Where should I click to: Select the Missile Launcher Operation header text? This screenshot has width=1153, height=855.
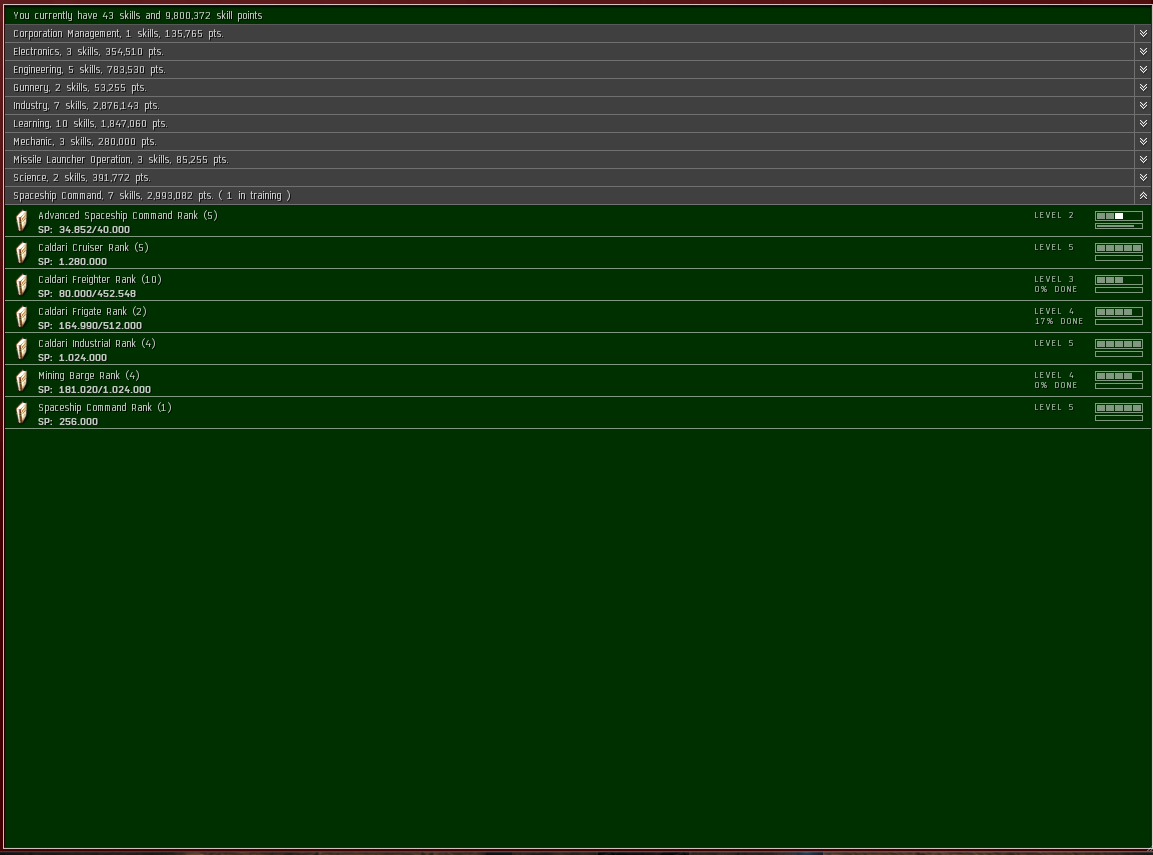121,160
